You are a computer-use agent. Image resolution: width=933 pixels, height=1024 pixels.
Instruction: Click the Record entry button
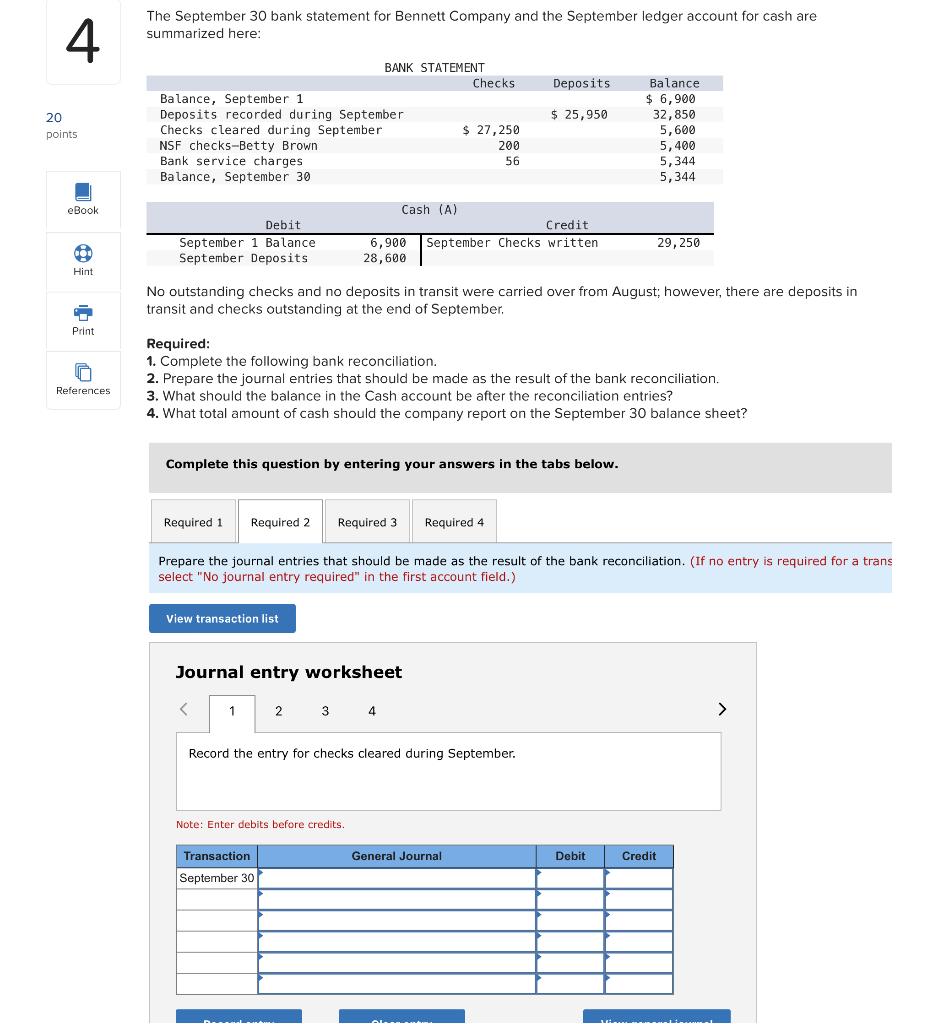(237, 1018)
